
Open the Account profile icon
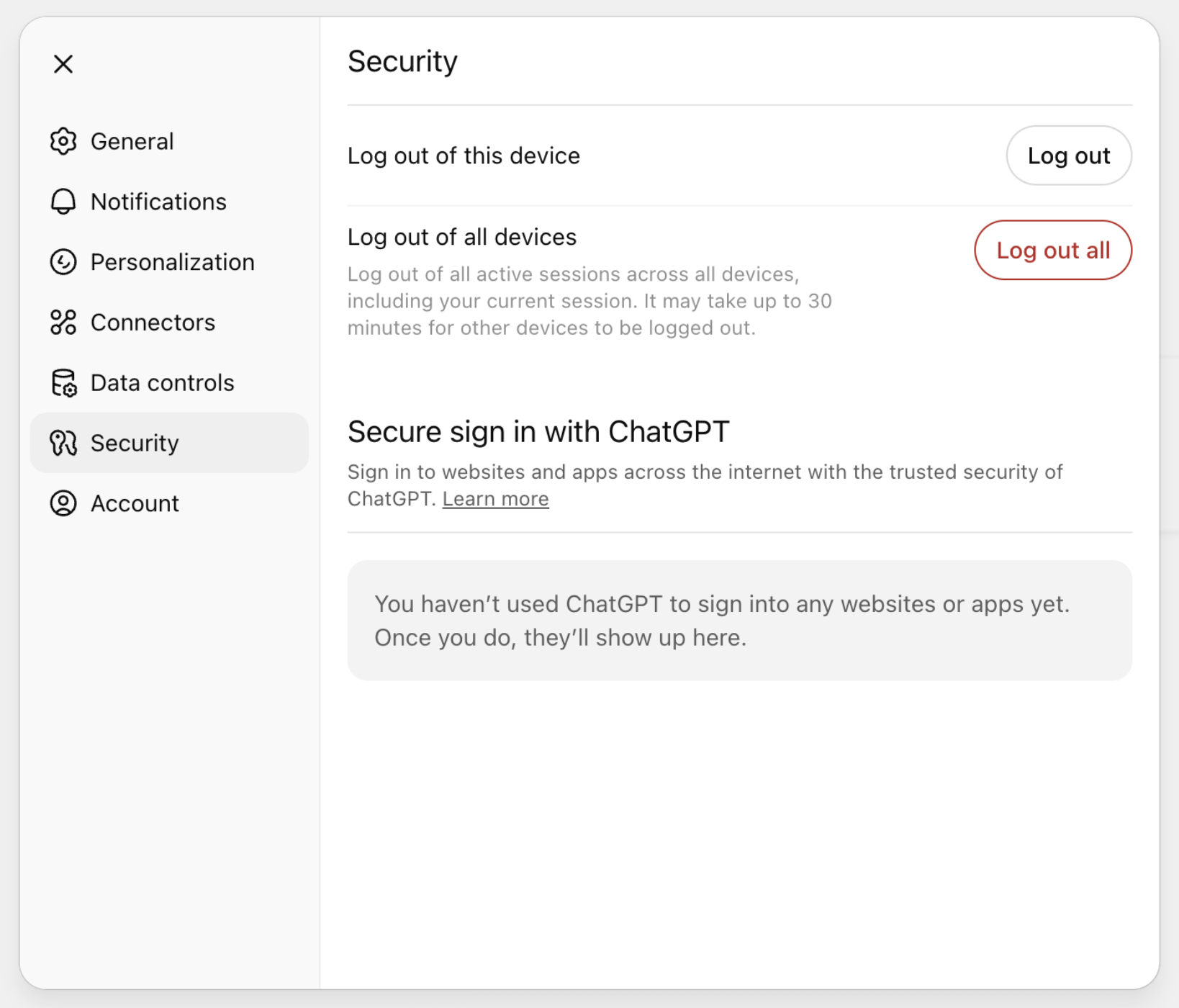(63, 503)
